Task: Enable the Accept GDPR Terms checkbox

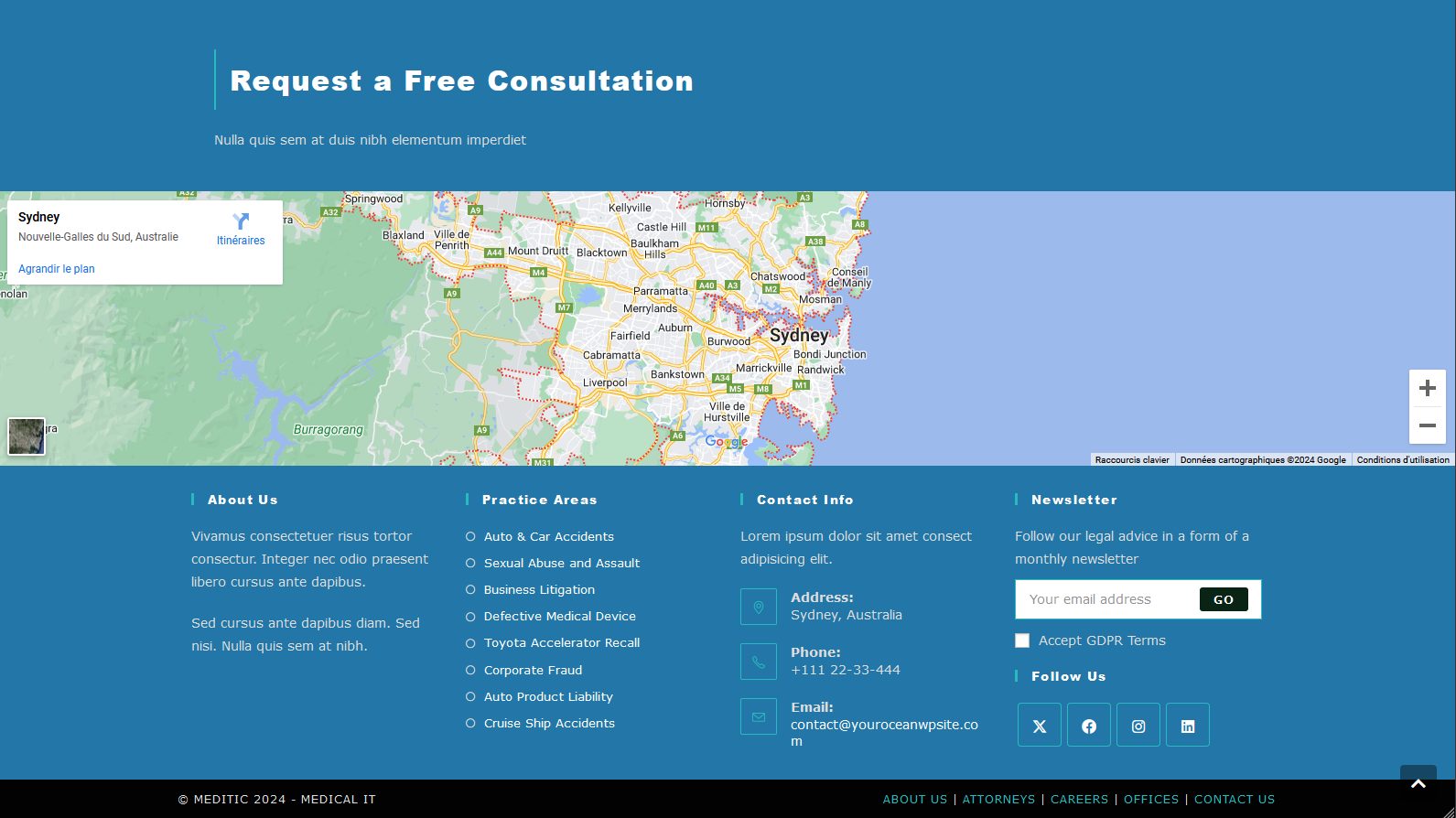Action: [1022, 640]
